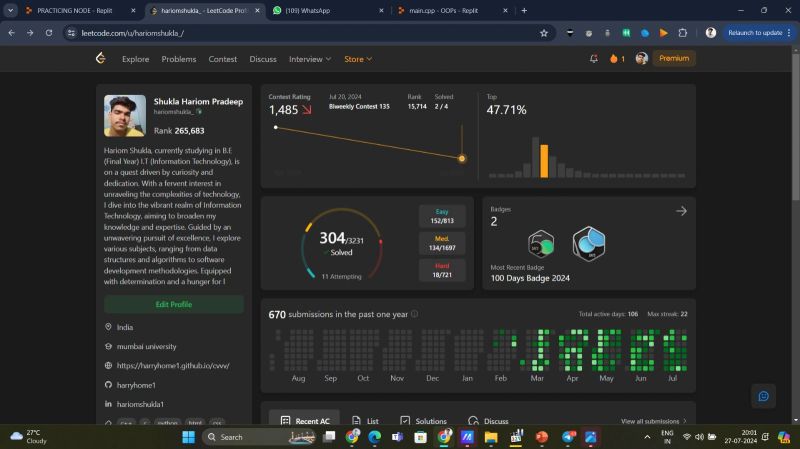
Task: Click the solved problems progress ring
Action: point(341,244)
